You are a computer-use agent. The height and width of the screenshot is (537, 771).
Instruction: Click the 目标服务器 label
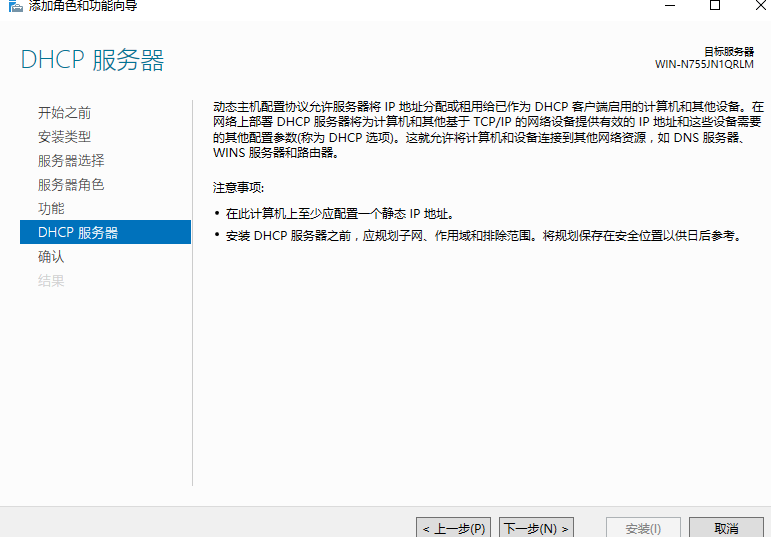pos(729,52)
